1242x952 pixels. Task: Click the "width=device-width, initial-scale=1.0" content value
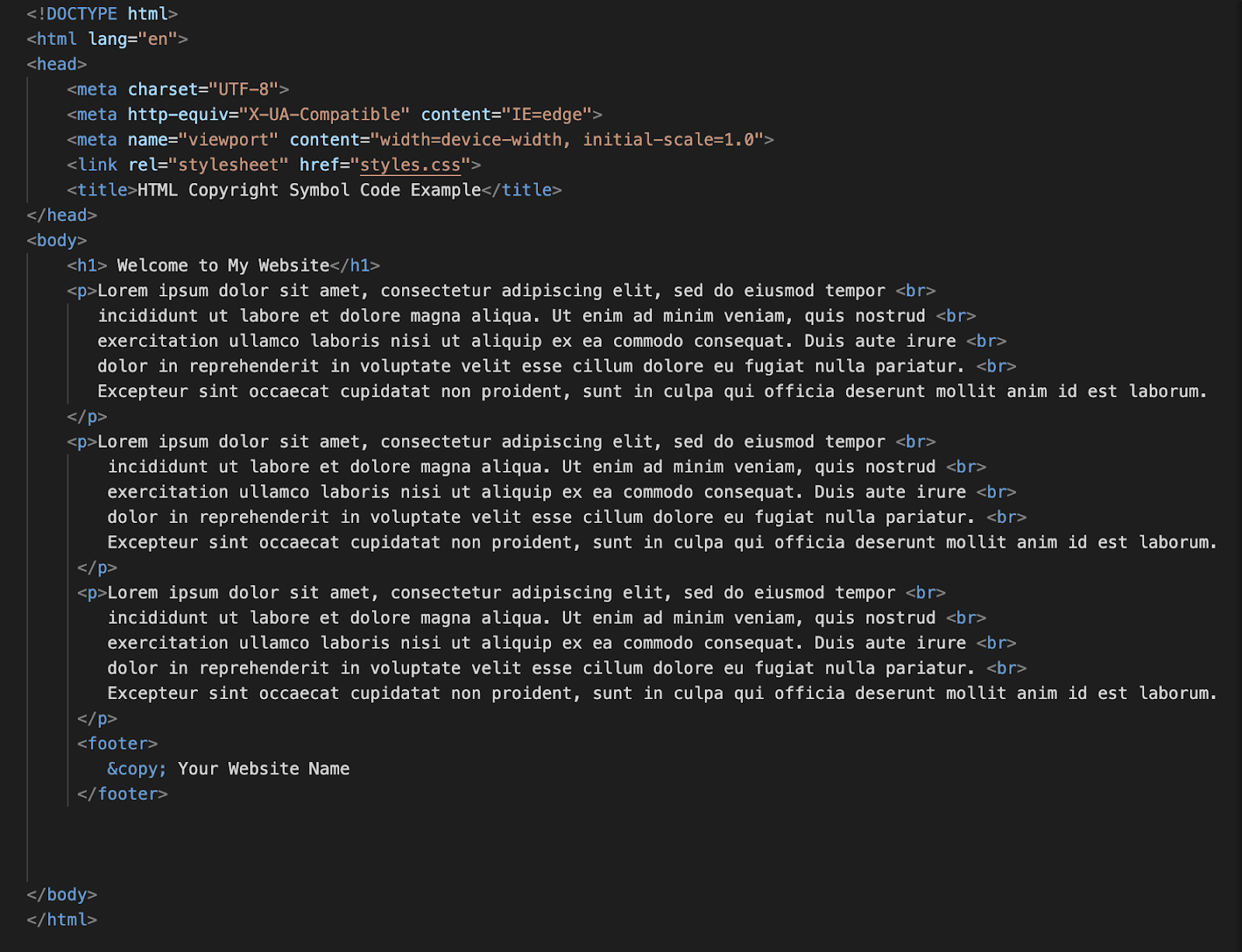(x=567, y=140)
